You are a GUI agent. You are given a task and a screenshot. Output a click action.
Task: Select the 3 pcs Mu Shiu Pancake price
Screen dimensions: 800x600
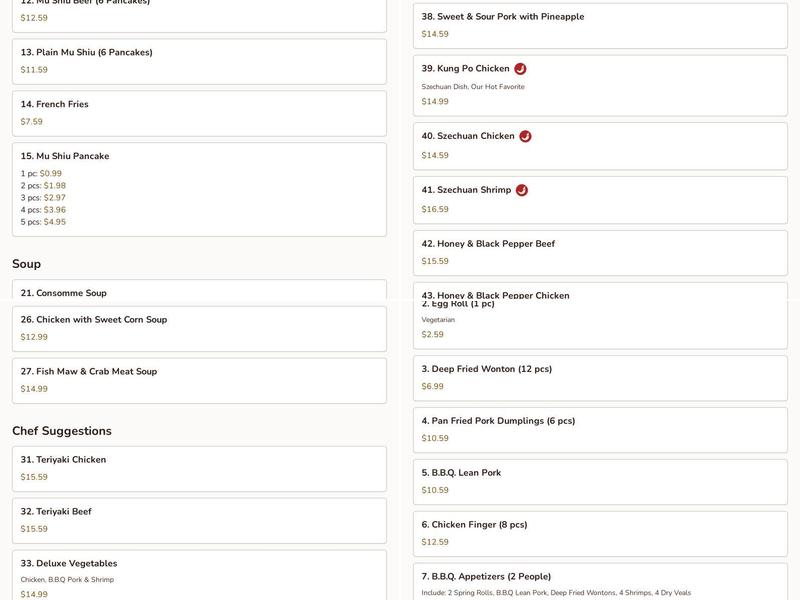[x=54, y=198]
